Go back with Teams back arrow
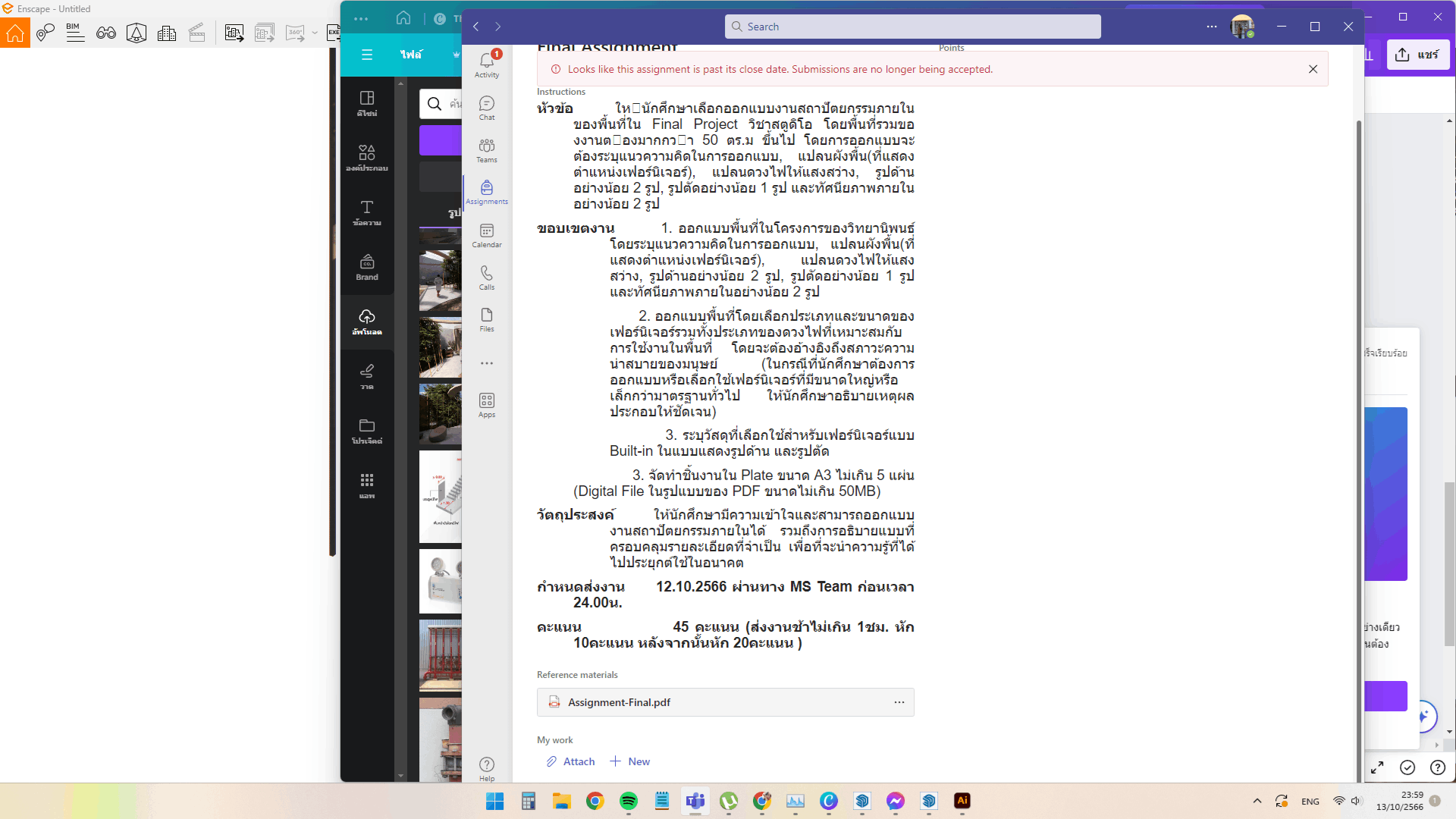The image size is (1456, 819). [x=475, y=27]
